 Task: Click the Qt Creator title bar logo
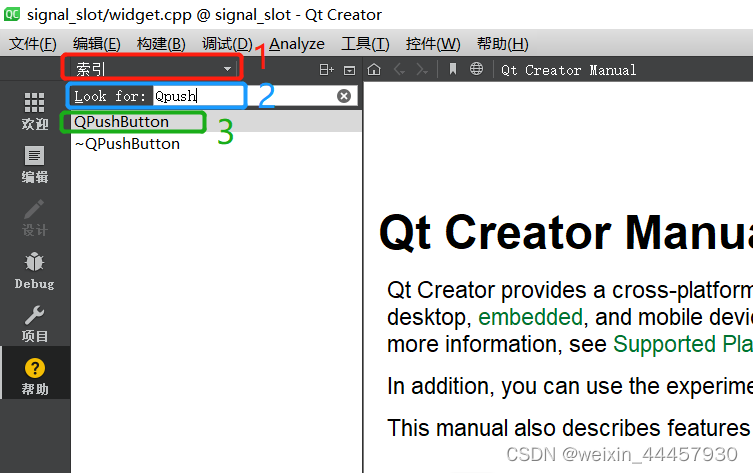pos(12,14)
